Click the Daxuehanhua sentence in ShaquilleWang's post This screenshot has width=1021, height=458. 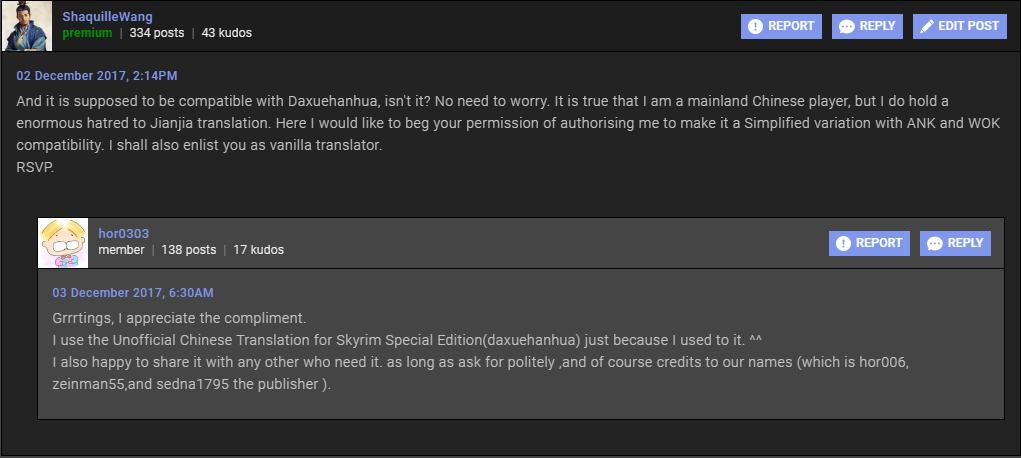[x=198, y=102]
